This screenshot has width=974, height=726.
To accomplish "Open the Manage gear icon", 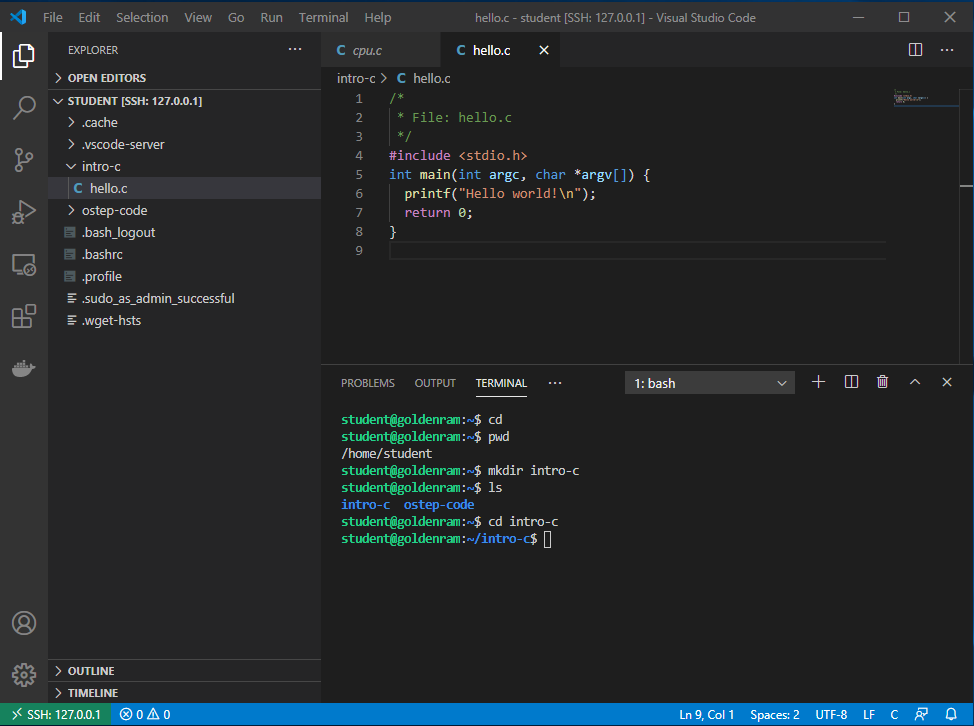I will pyautogui.click(x=24, y=674).
